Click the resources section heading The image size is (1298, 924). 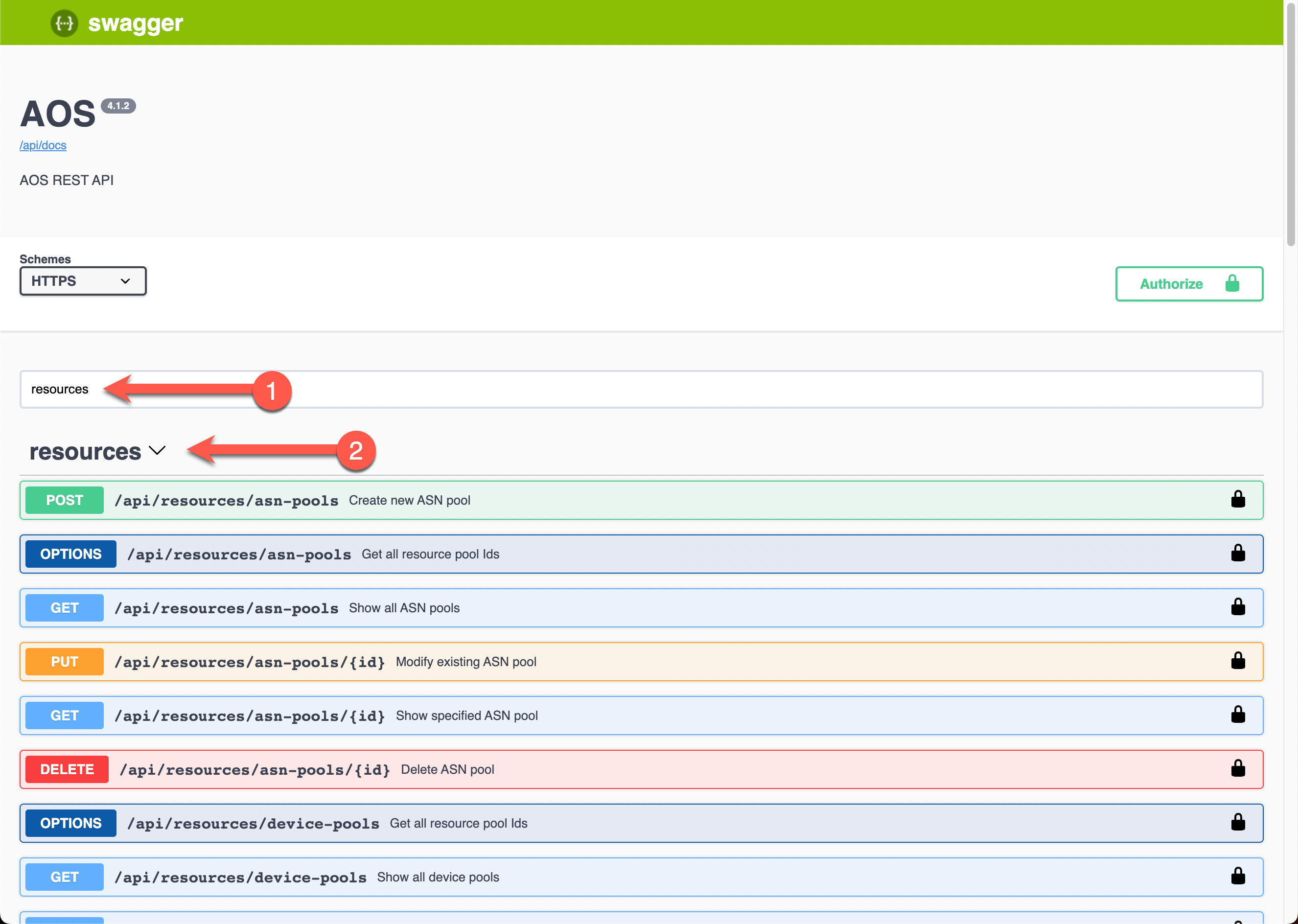click(x=85, y=452)
